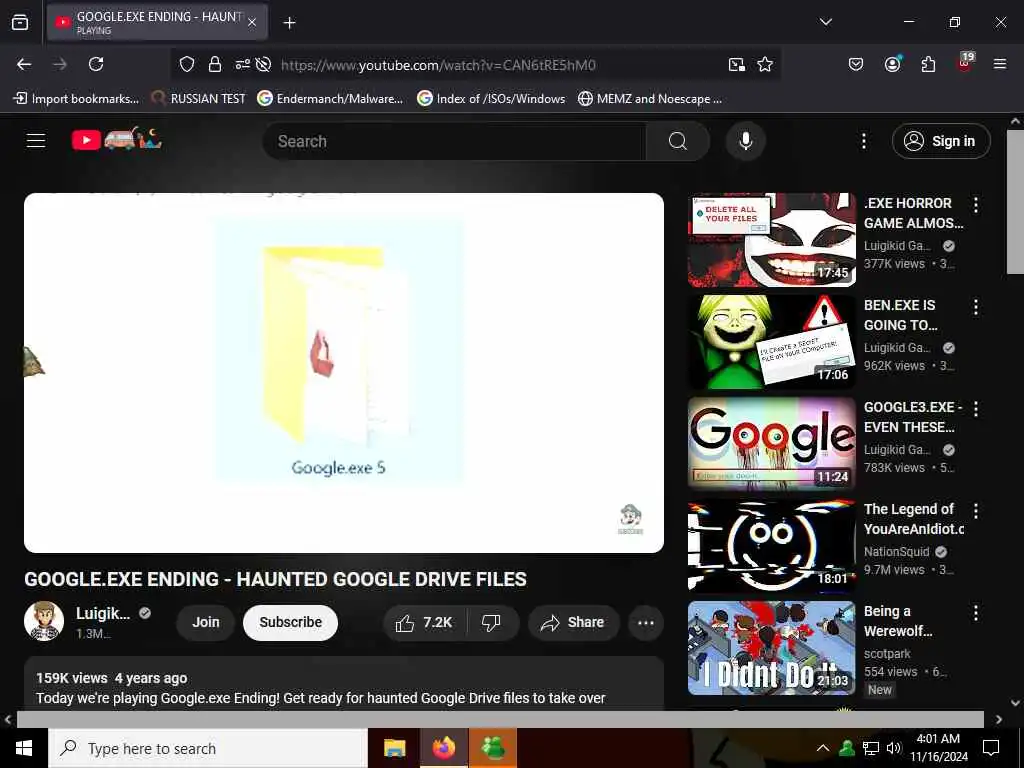The width and height of the screenshot is (1024, 768).
Task: Open a new browser tab
Action: (289, 23)
